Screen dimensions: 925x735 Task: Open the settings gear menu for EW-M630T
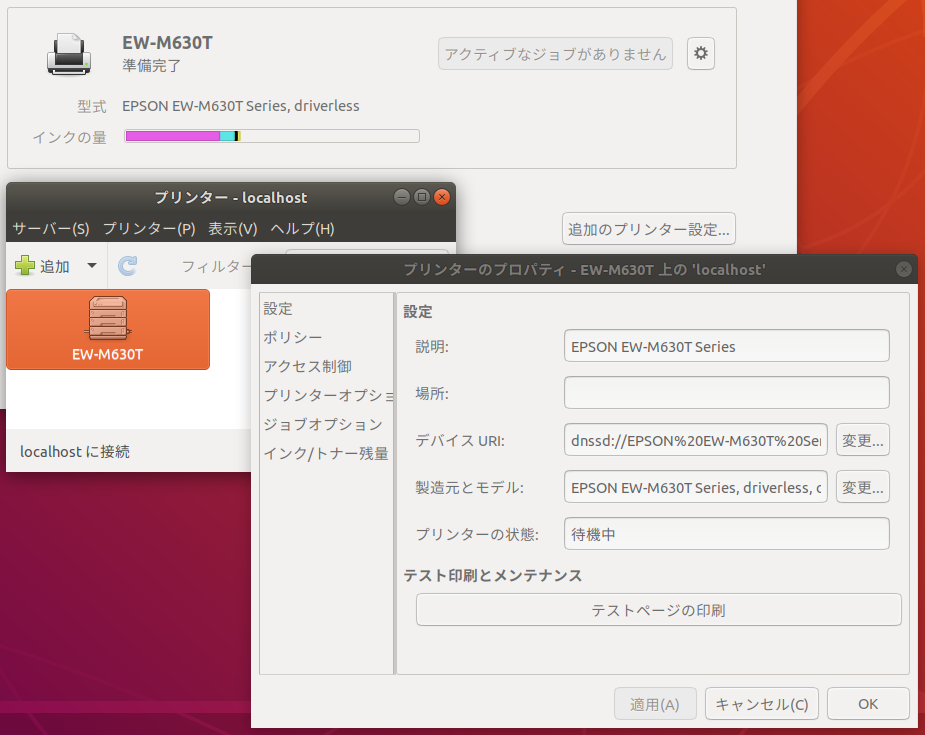pyautogui.click(x=700, y=53)
